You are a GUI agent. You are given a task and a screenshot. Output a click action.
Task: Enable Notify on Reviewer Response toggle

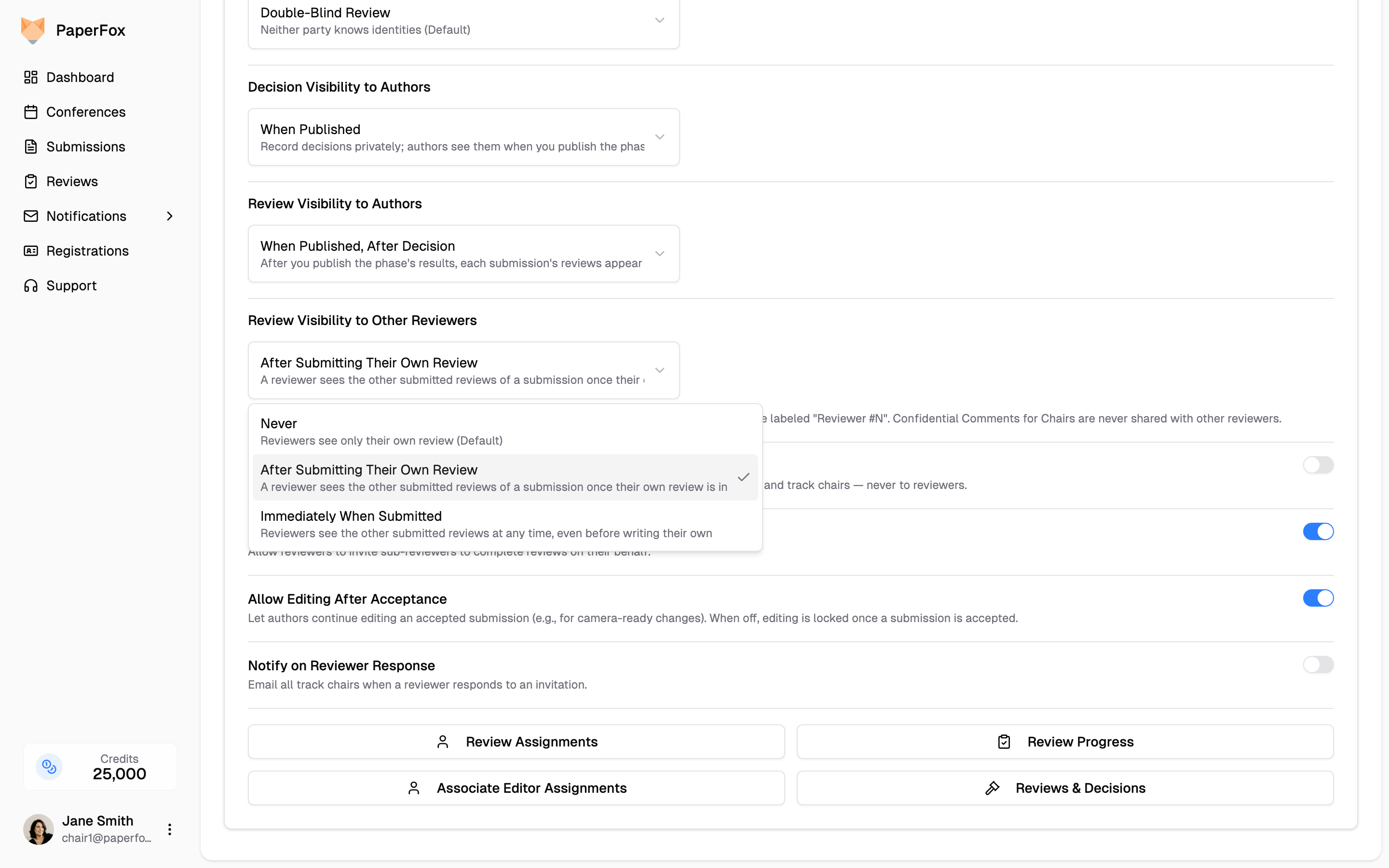tap(1318, 665)
